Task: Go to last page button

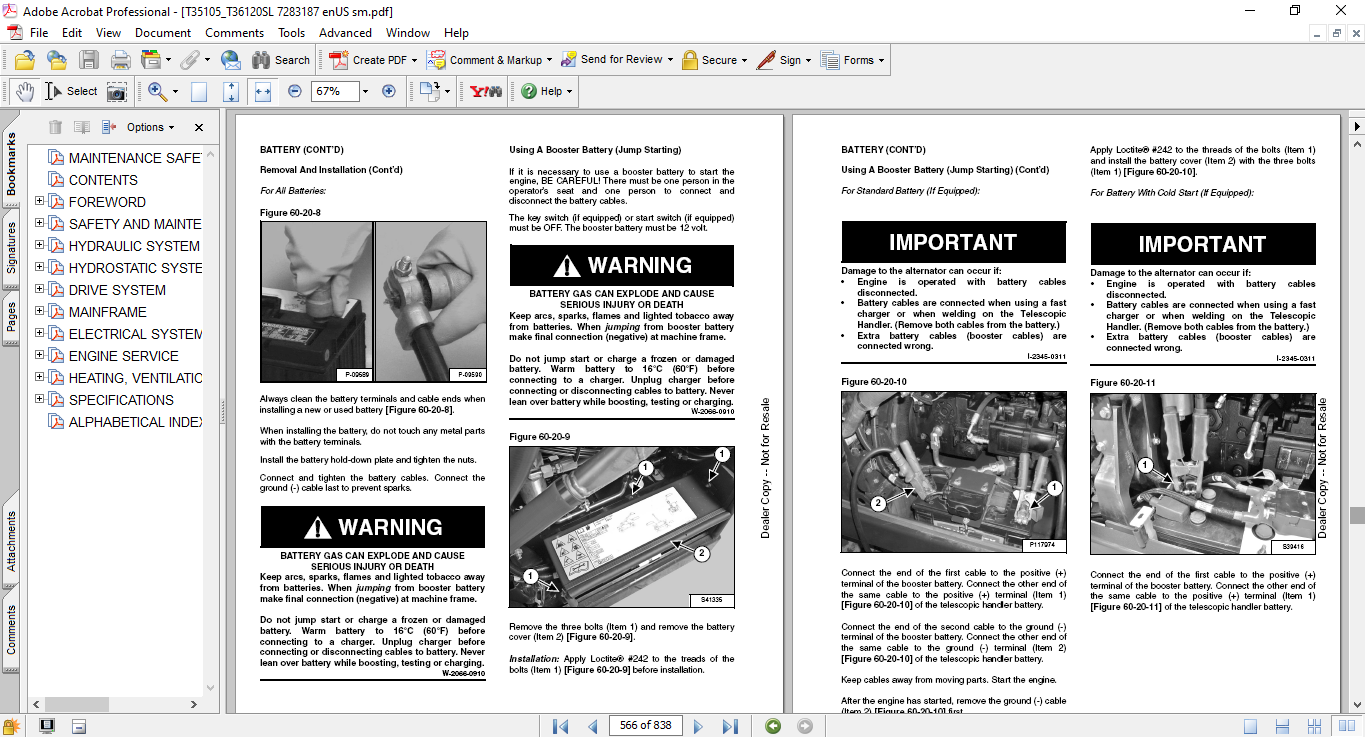Action: tap(730, 726)
